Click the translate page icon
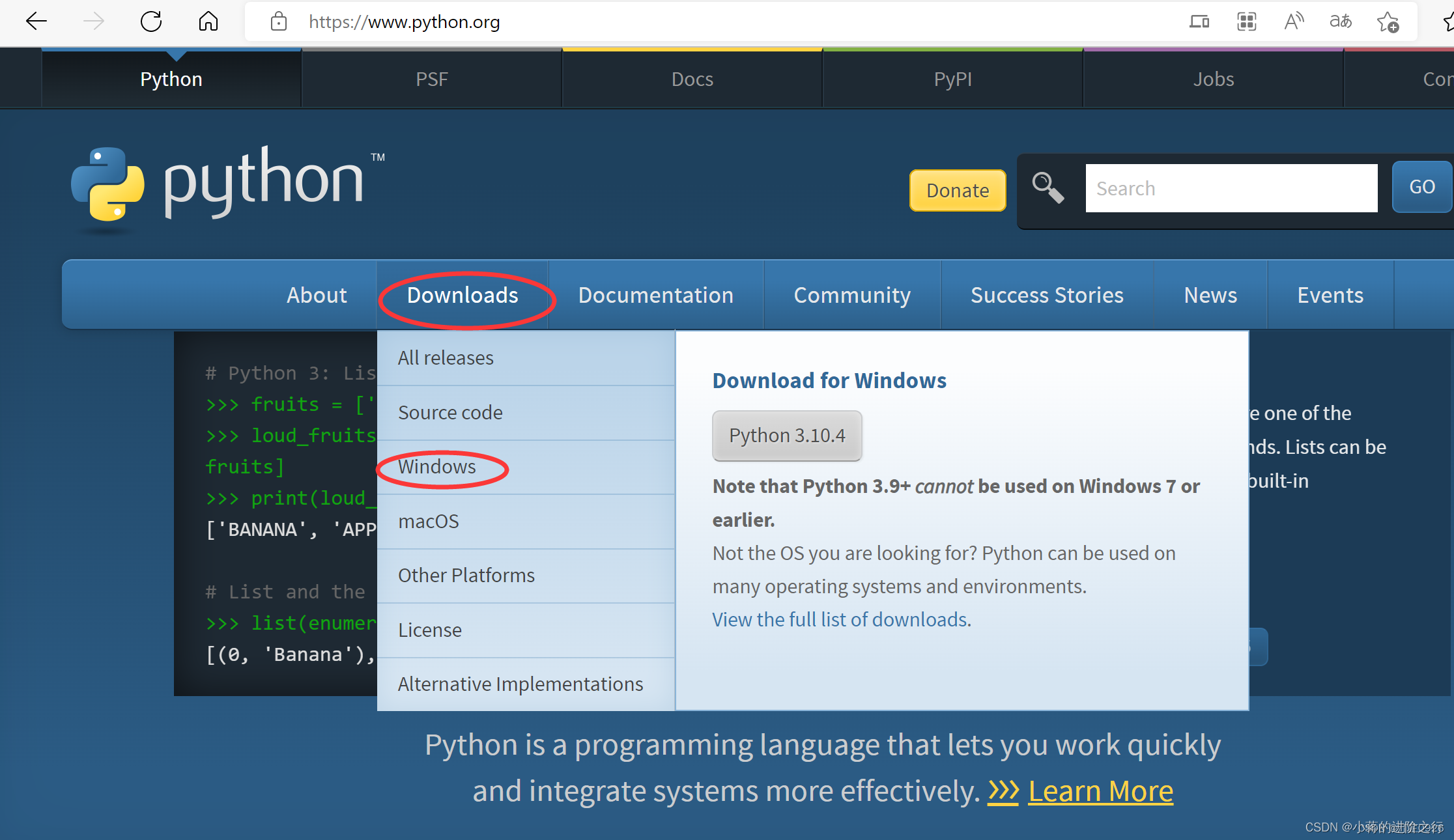 pyautogui.click(x=1340, y=21)
